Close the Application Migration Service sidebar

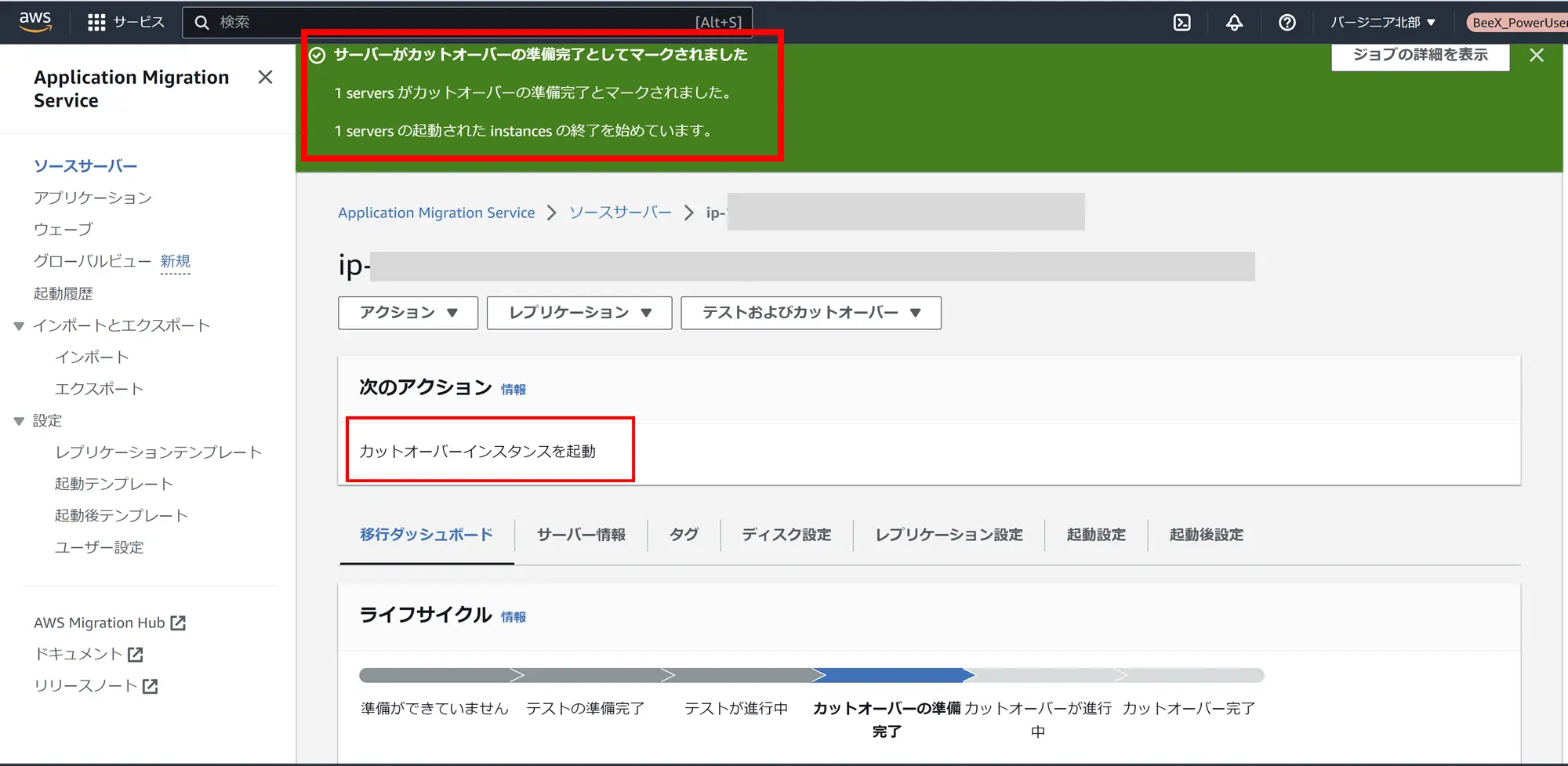tap(266, 77)
